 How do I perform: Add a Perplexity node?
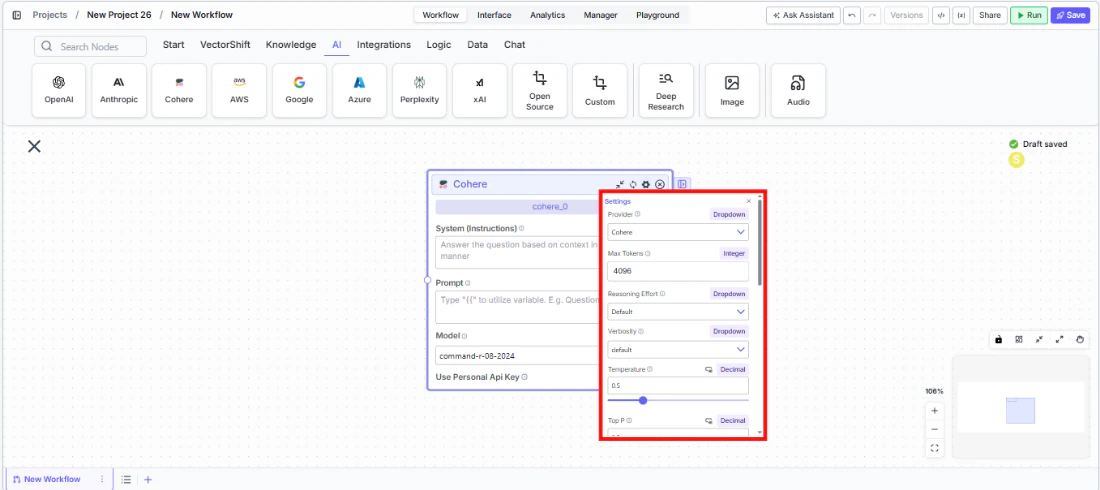420,91
